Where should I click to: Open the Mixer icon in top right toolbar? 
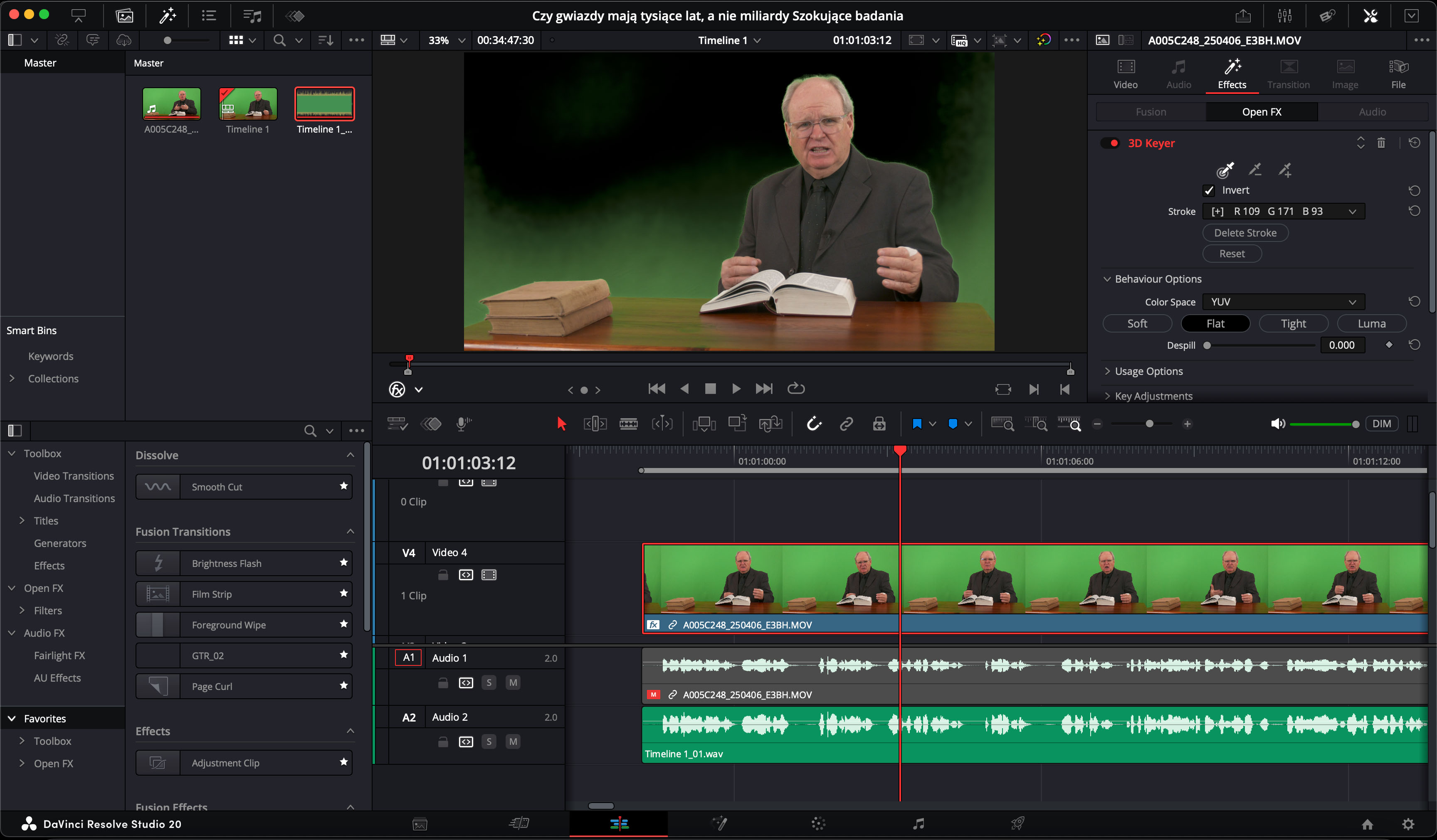coord(1285,15)
